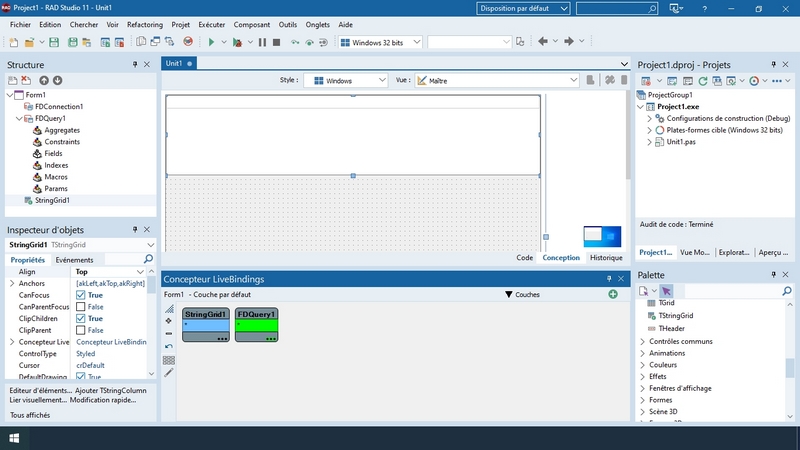Uncheck the CanFocus property checkbox
The image size is (800, 450).
pyautogui.click(x=82, y=295)
